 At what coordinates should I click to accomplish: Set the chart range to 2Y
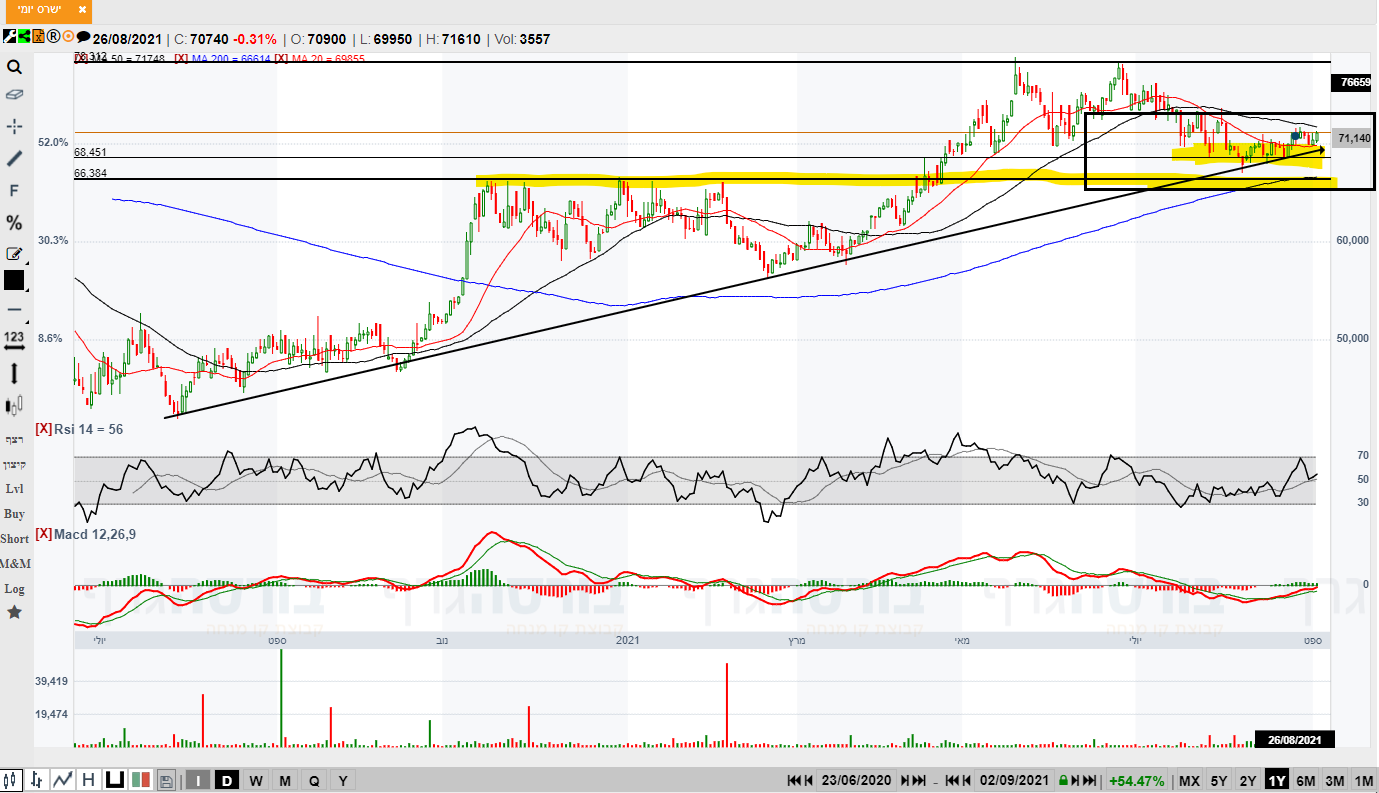click(1247, 780)
